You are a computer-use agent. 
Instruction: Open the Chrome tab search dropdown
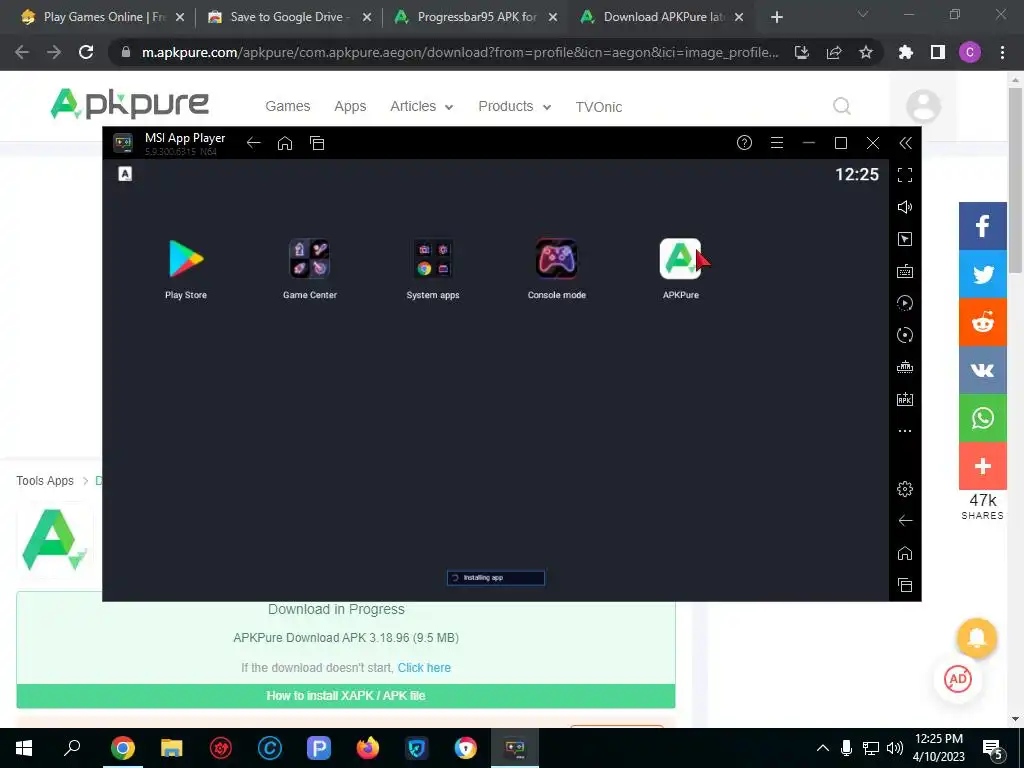tap(863, 14)
